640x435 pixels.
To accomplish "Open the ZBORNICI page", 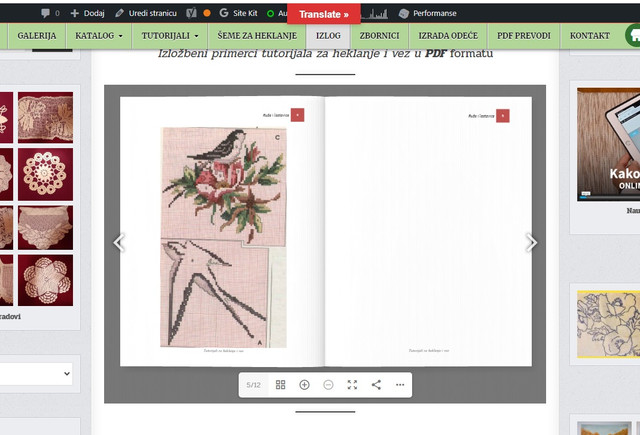I will tap(380, 36).
